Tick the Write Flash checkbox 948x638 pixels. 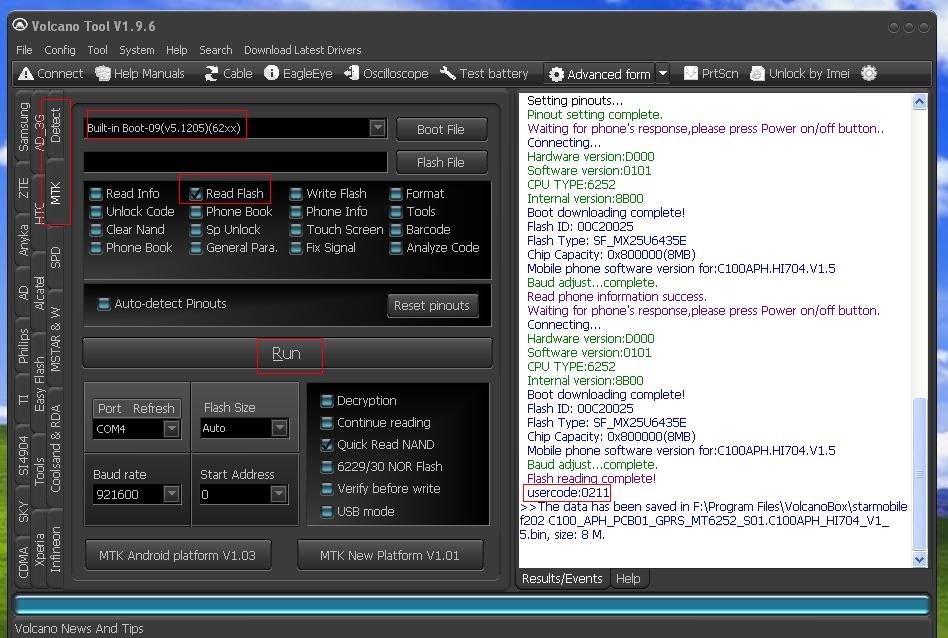coord(296,194)
